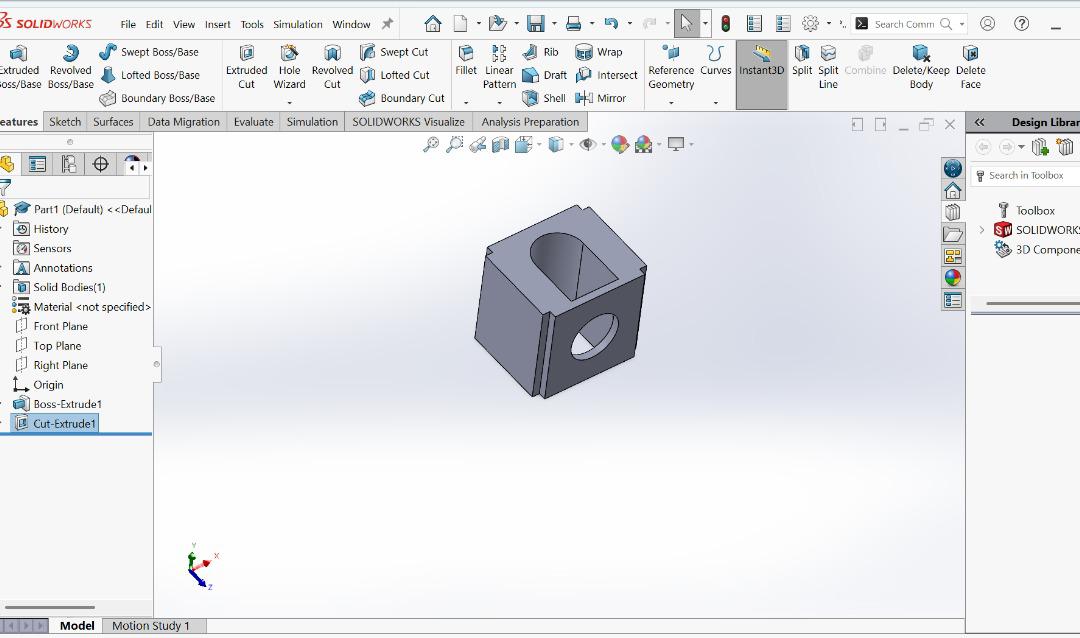Select the Mirror tool
1080x638 pixels.
pyautogui.click(x=600, y=98)
